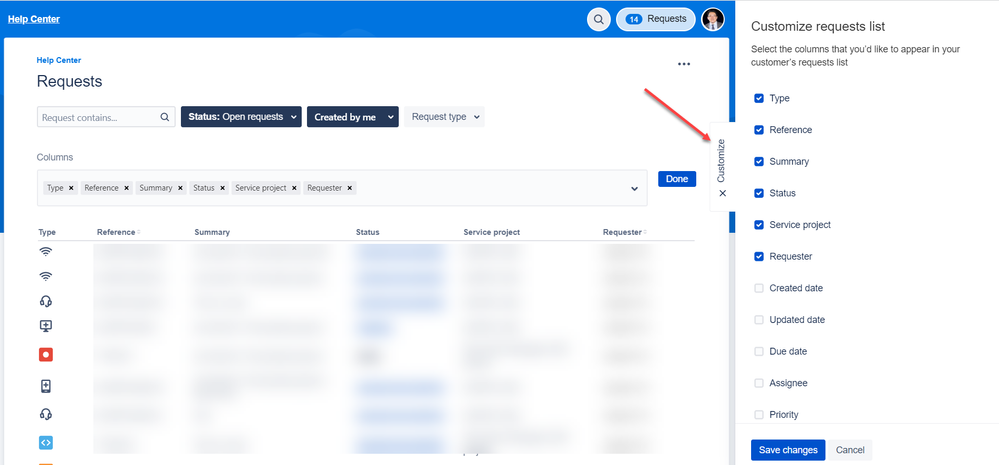Click Save changes
The image size is (999, 465).
pos(788,450)
